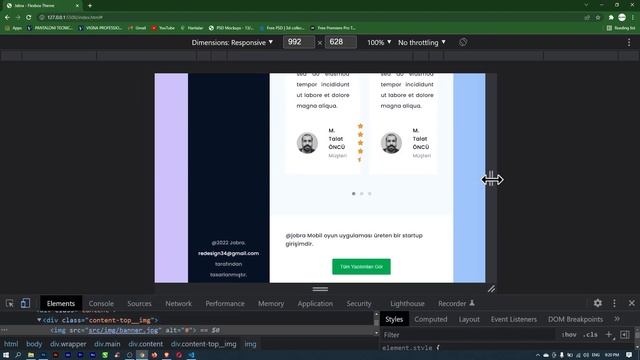Click the styles Filter field
640x360 pixels.
pos(467,335)
